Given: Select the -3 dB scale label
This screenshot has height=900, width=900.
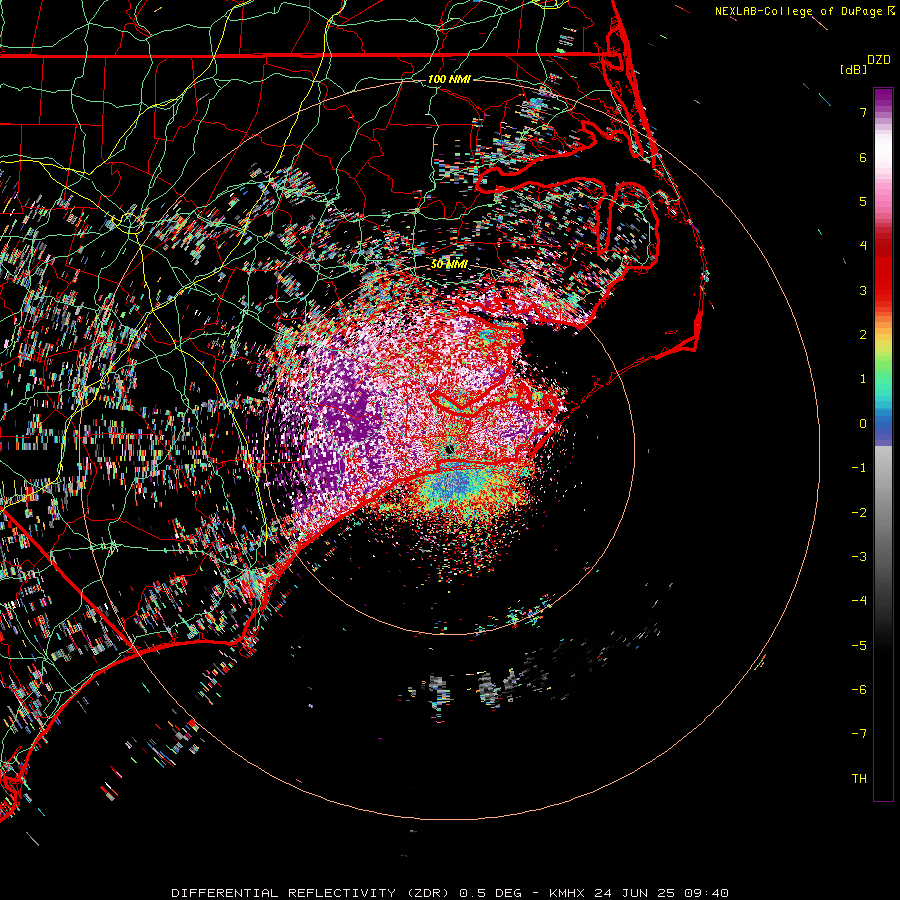Looking at the screenshot, I should (x=859, y=557).
